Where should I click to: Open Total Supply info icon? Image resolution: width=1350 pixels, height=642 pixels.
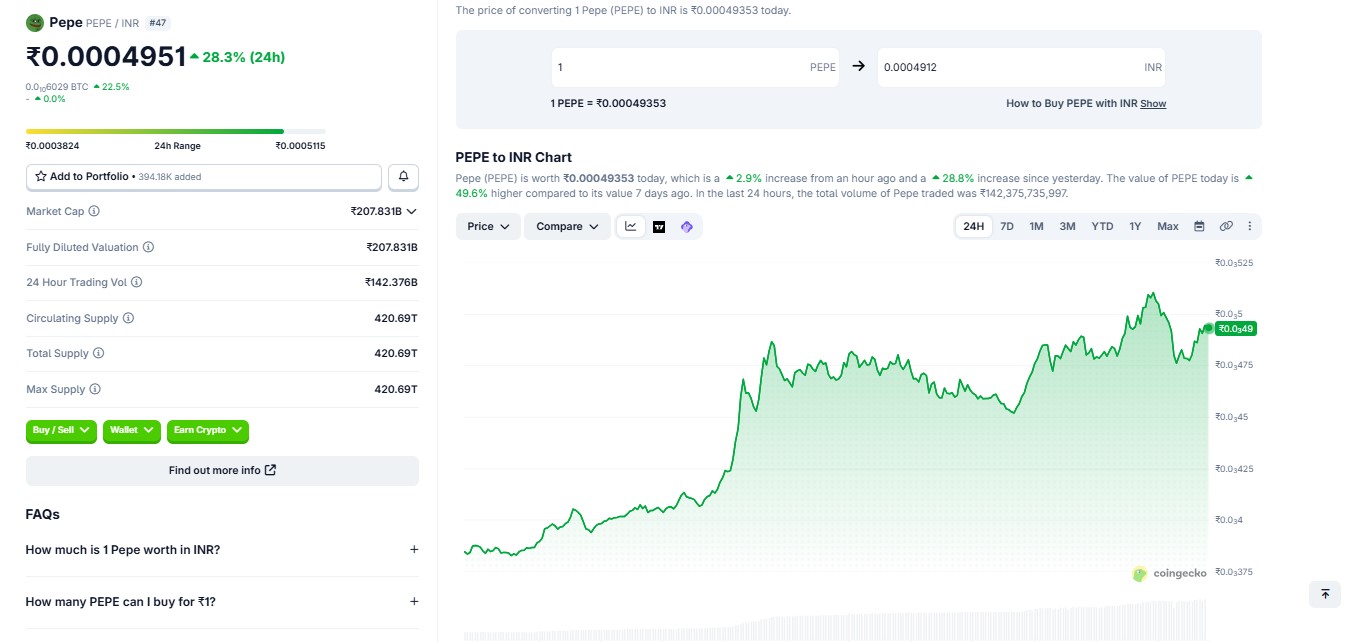tap(98, 353)
